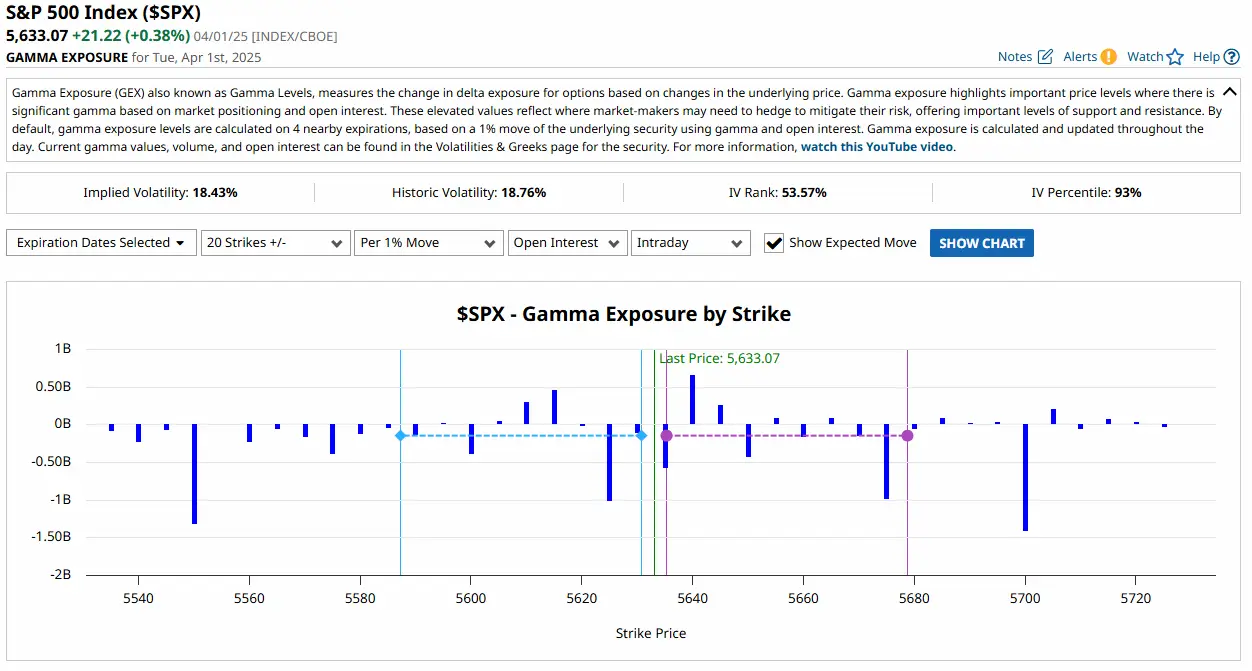
Task: Click the Help link text
Action: [x=1206, y=57]
